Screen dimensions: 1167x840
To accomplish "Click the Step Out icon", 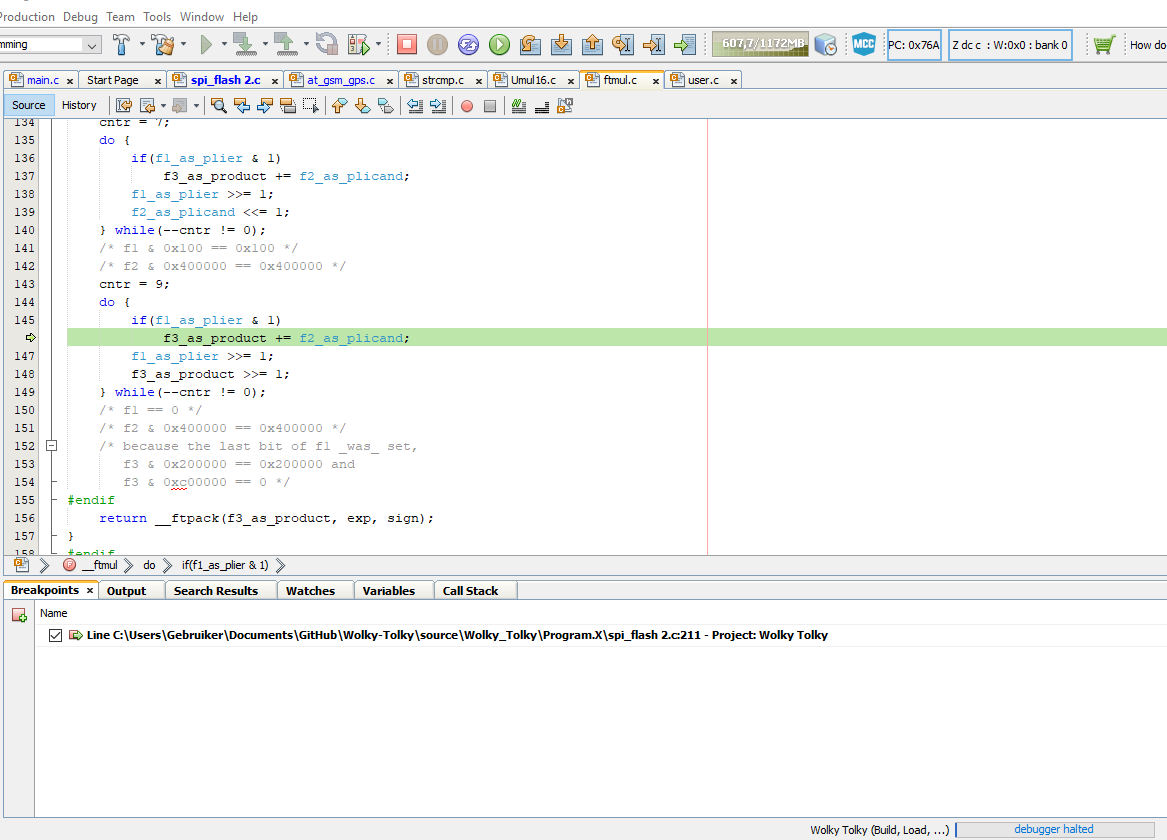I will coord(592,45).
